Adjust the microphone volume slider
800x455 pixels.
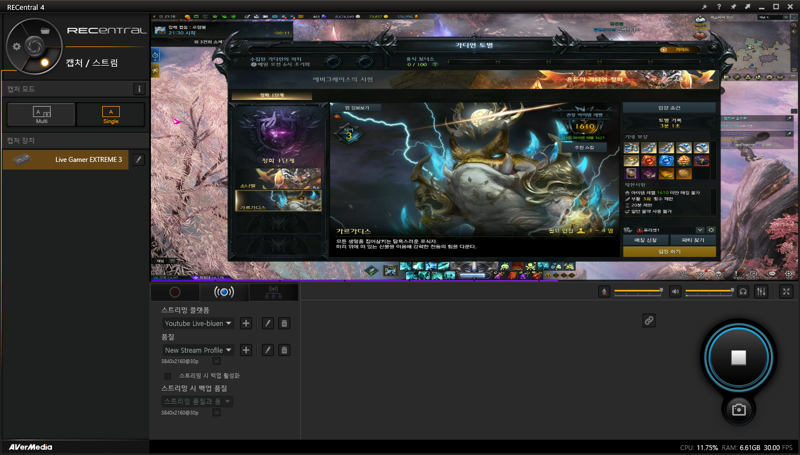(x=638, y=291)
